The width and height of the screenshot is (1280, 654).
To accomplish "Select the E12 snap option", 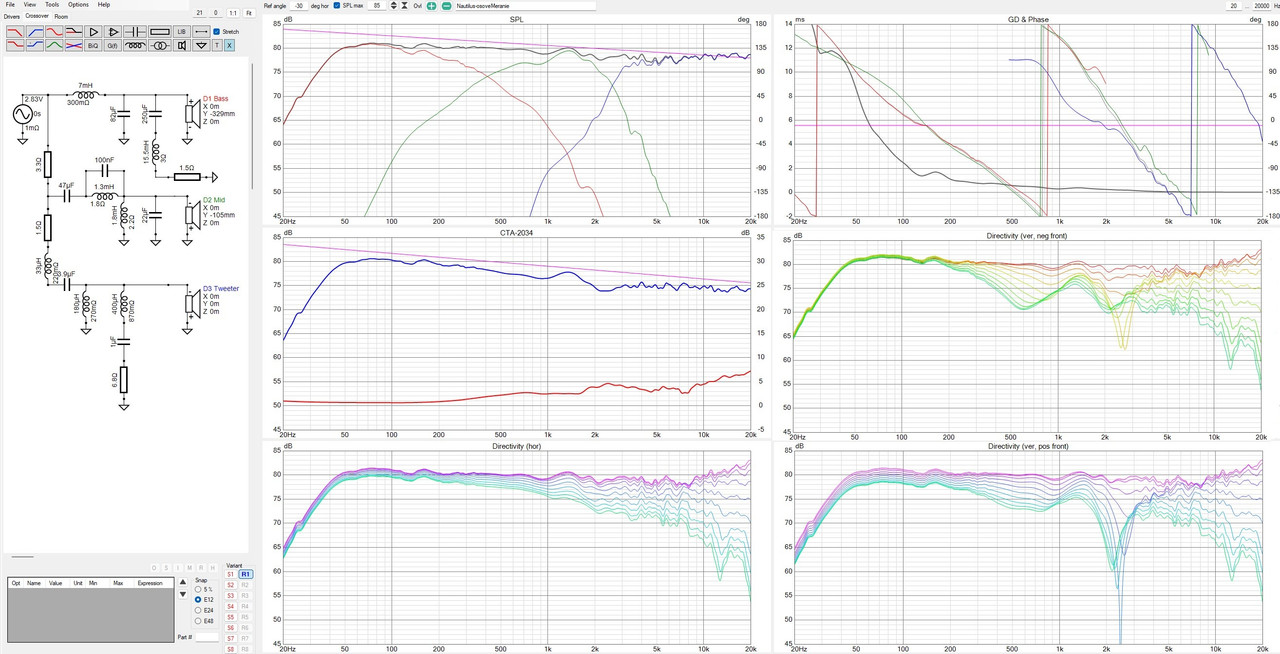I will (x=198, y=599).
